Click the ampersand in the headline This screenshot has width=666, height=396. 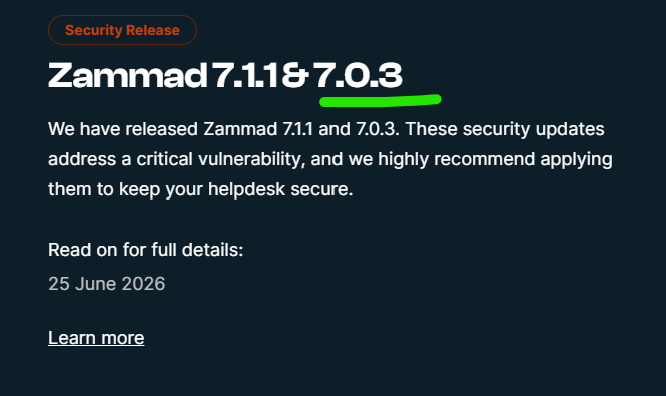294,76
